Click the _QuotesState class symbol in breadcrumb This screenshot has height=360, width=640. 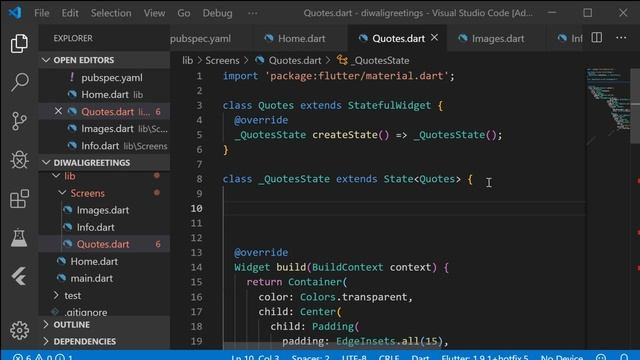pos(373,60)
